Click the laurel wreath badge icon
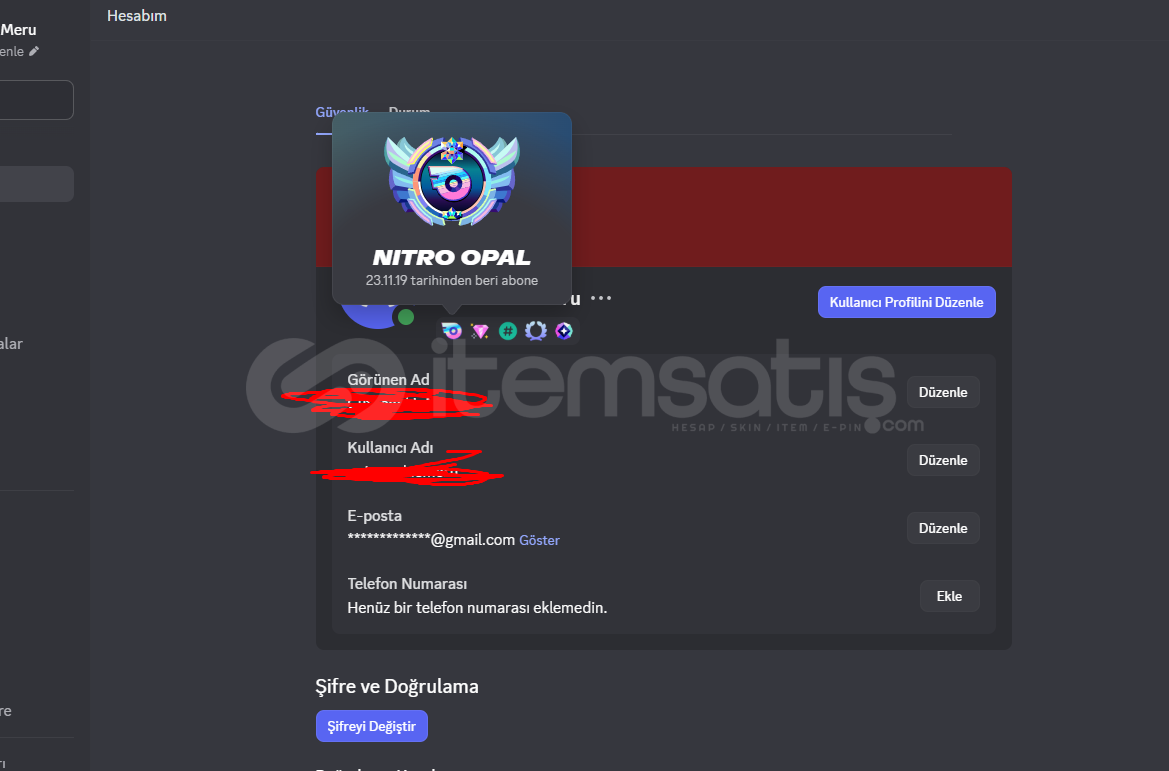The height and width of the screenshot is (771, 1169). pyautogui.click(x=536, y=331)
